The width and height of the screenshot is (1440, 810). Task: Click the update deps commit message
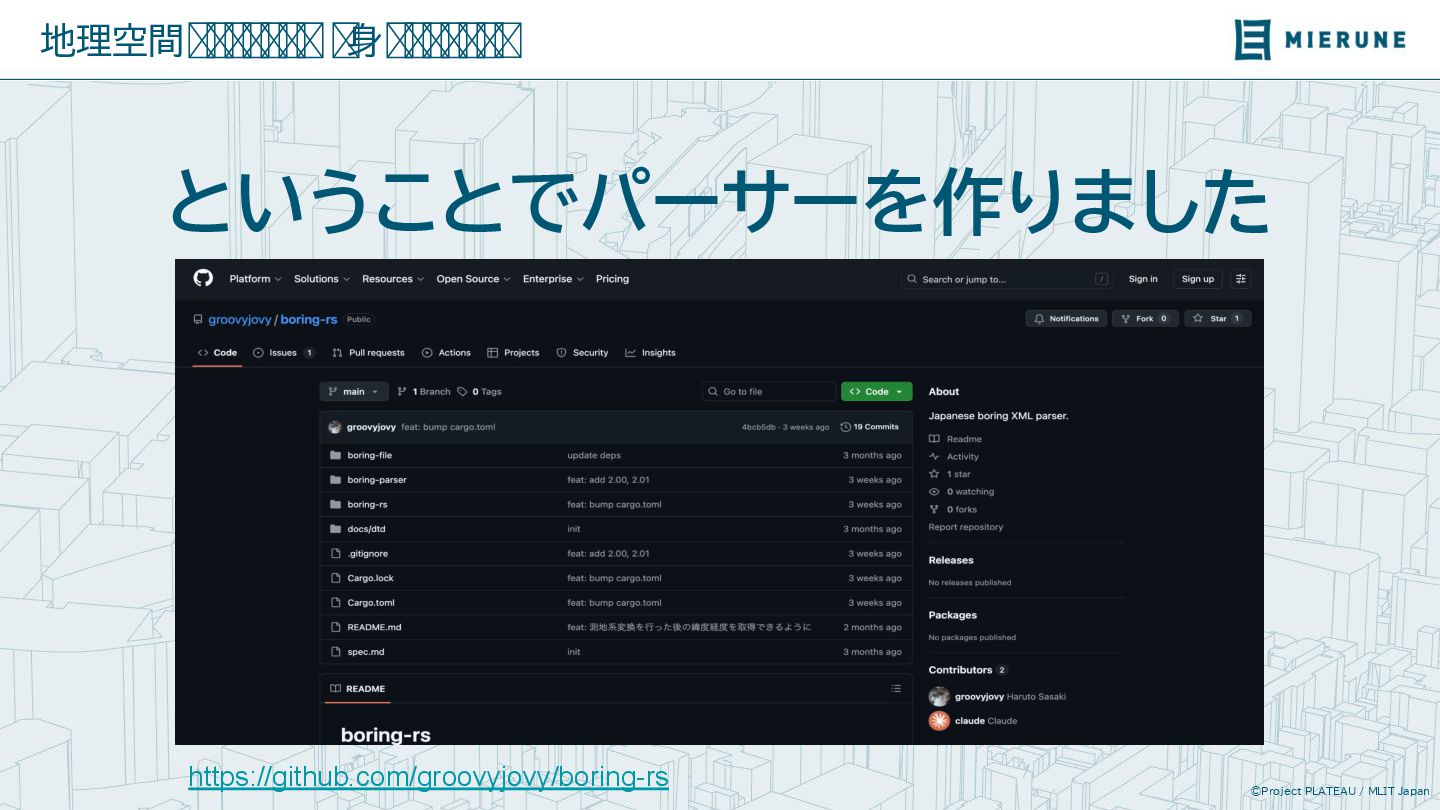click(x=594, y=456)
